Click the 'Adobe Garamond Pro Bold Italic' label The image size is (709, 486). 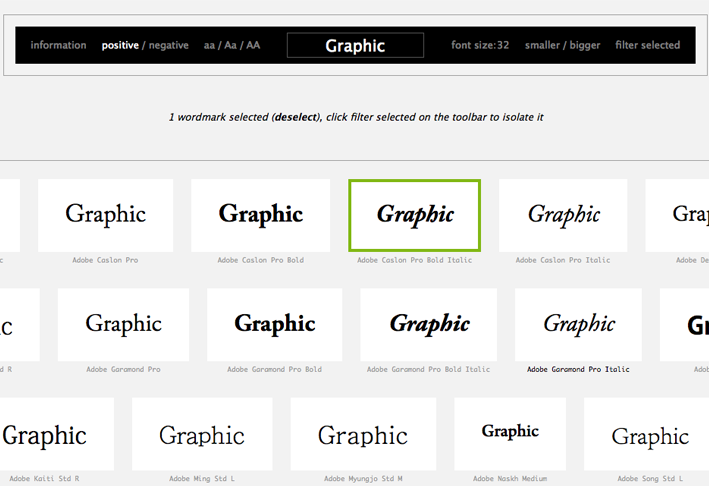(x=429, y=369)
